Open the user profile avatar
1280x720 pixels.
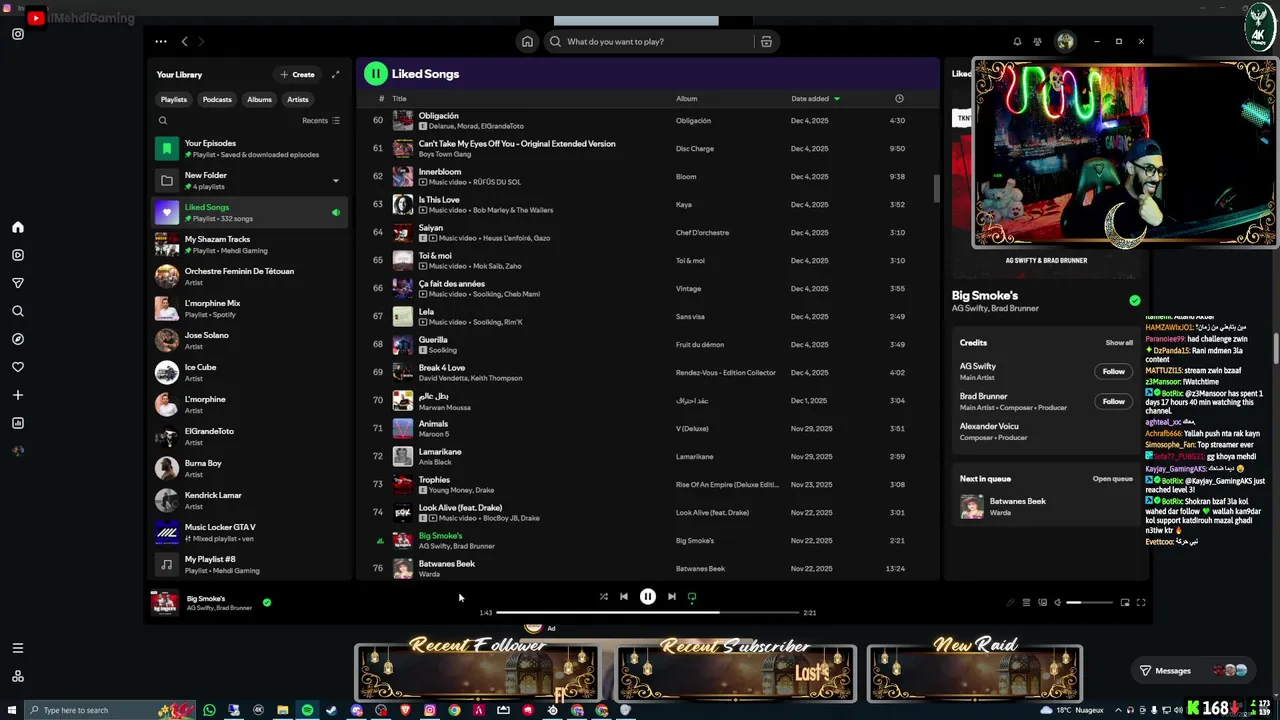[1065, 42]
